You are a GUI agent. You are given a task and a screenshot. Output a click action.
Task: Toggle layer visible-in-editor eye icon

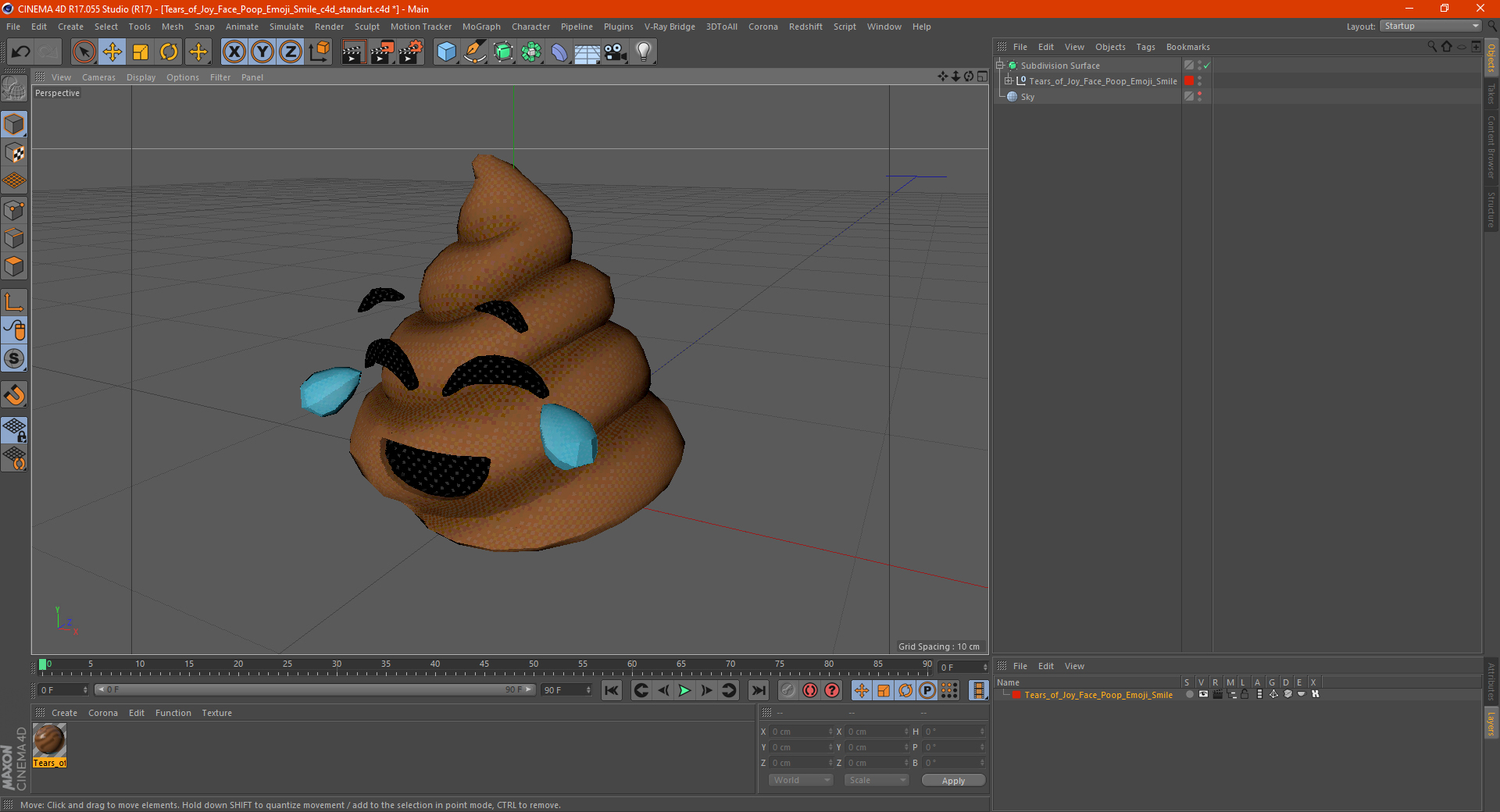coord(1203,694)
